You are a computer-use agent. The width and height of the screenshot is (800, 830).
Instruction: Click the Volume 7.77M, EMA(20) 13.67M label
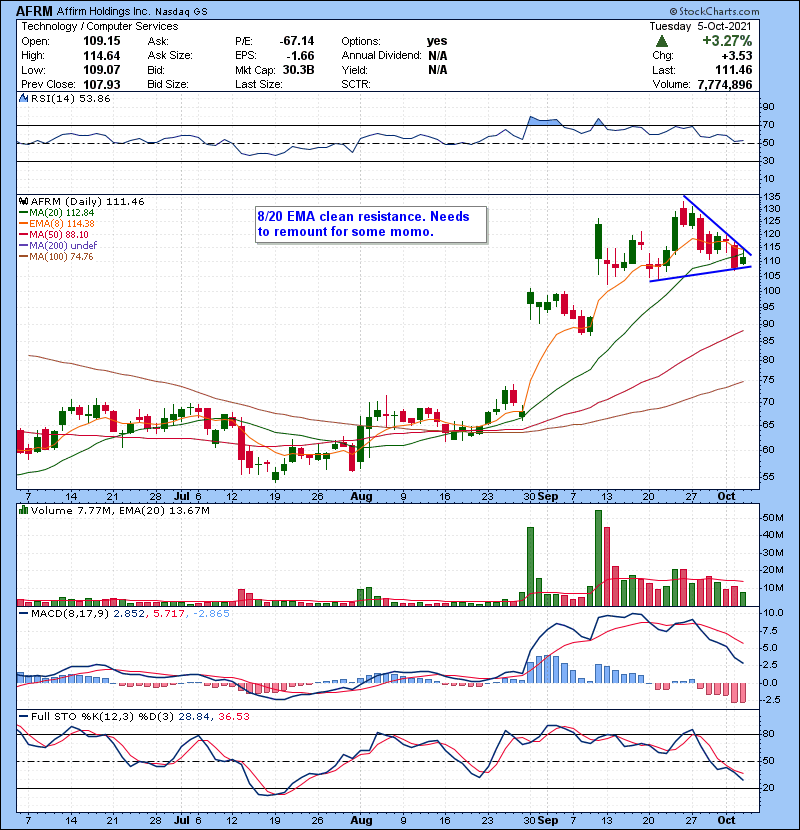coord(120,511)
